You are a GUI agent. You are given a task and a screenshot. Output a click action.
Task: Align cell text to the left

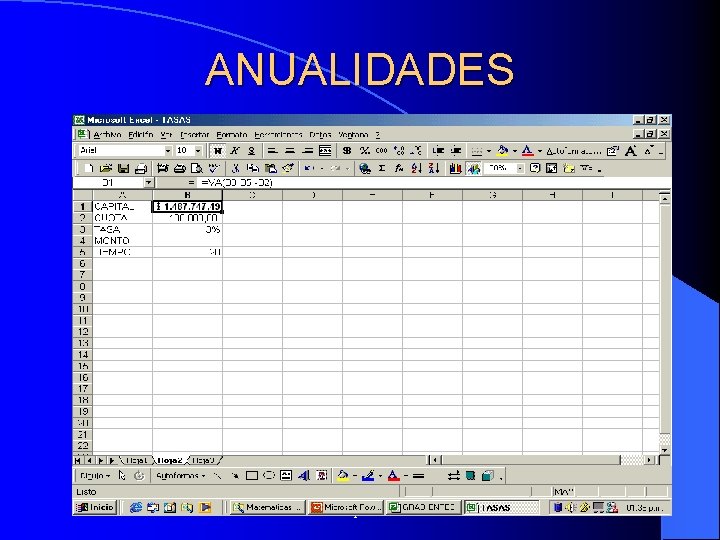272,151
